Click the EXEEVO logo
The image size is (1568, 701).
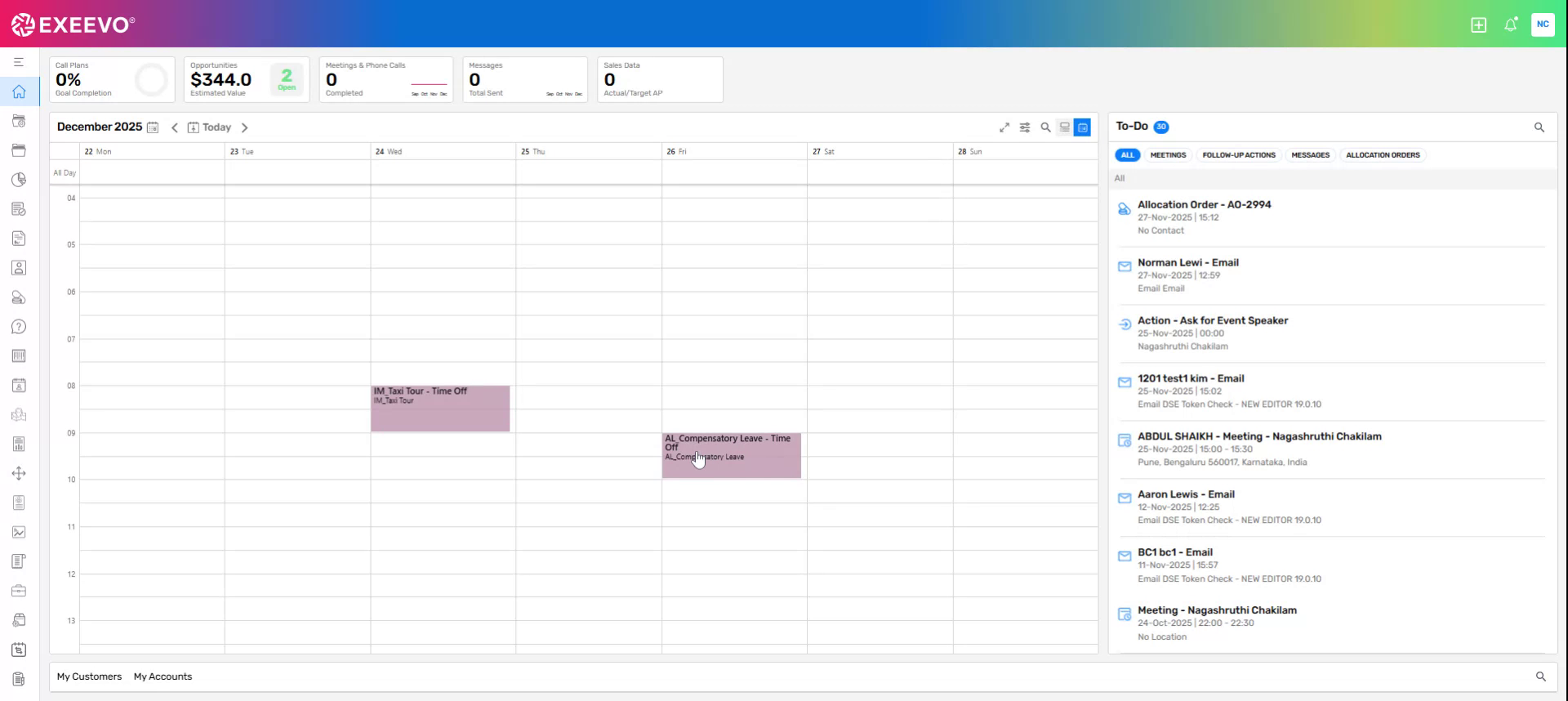[x=73, y=25]
